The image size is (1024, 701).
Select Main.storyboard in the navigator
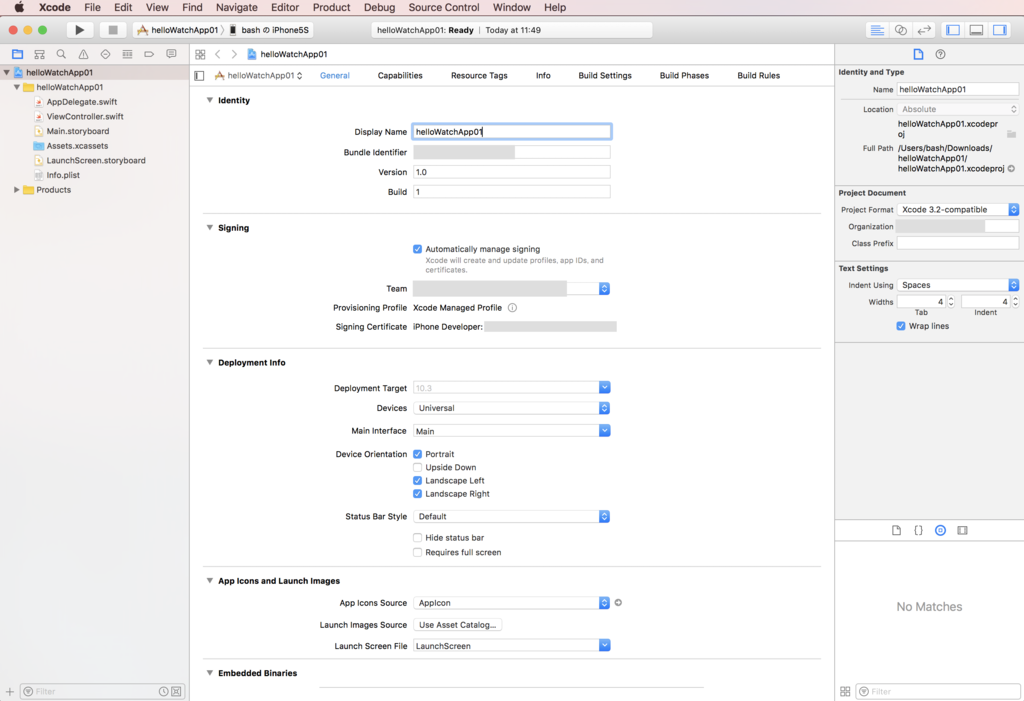(78, 131)
